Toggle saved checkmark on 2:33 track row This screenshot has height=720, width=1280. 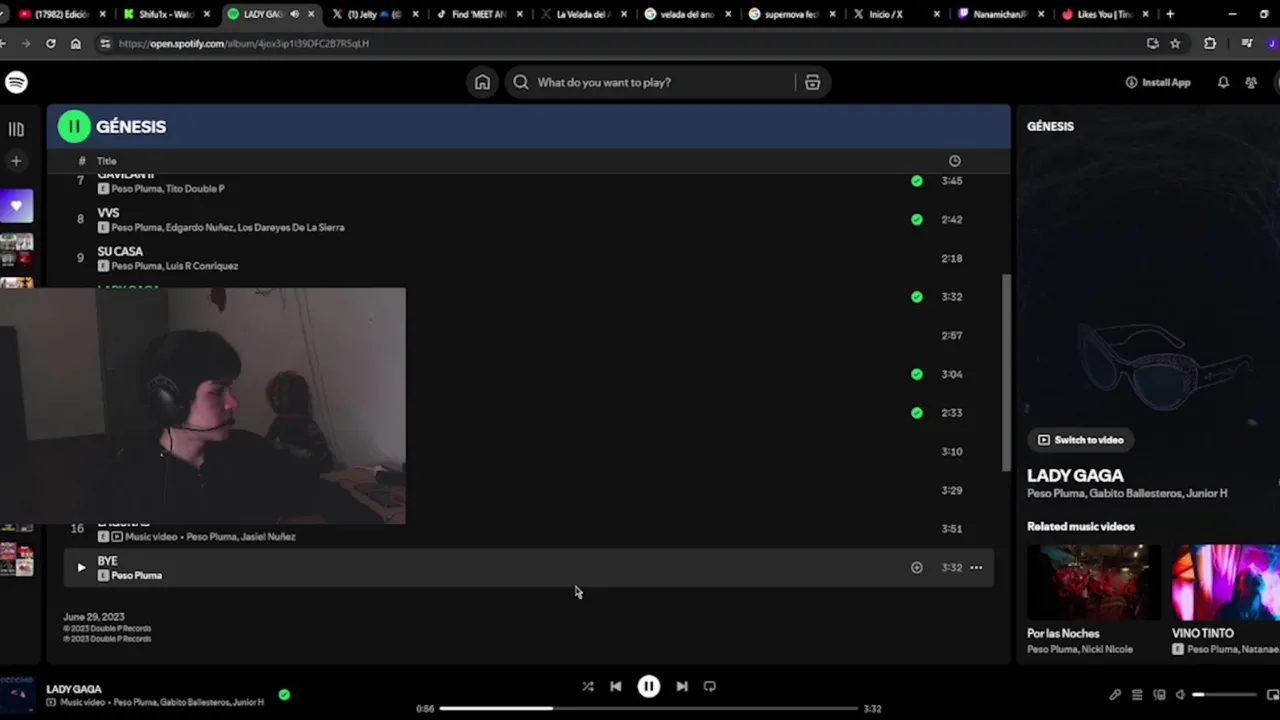(917, 412)
